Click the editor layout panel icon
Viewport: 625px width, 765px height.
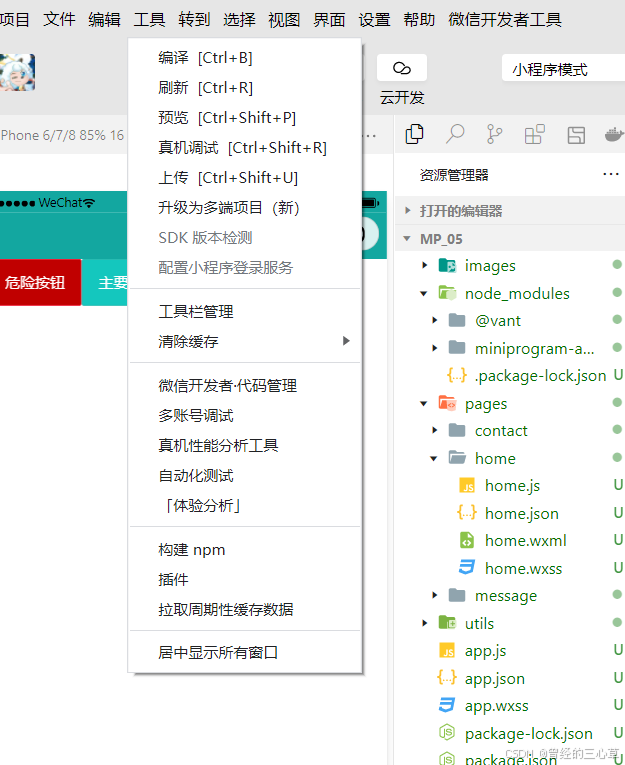pos(576,135)
